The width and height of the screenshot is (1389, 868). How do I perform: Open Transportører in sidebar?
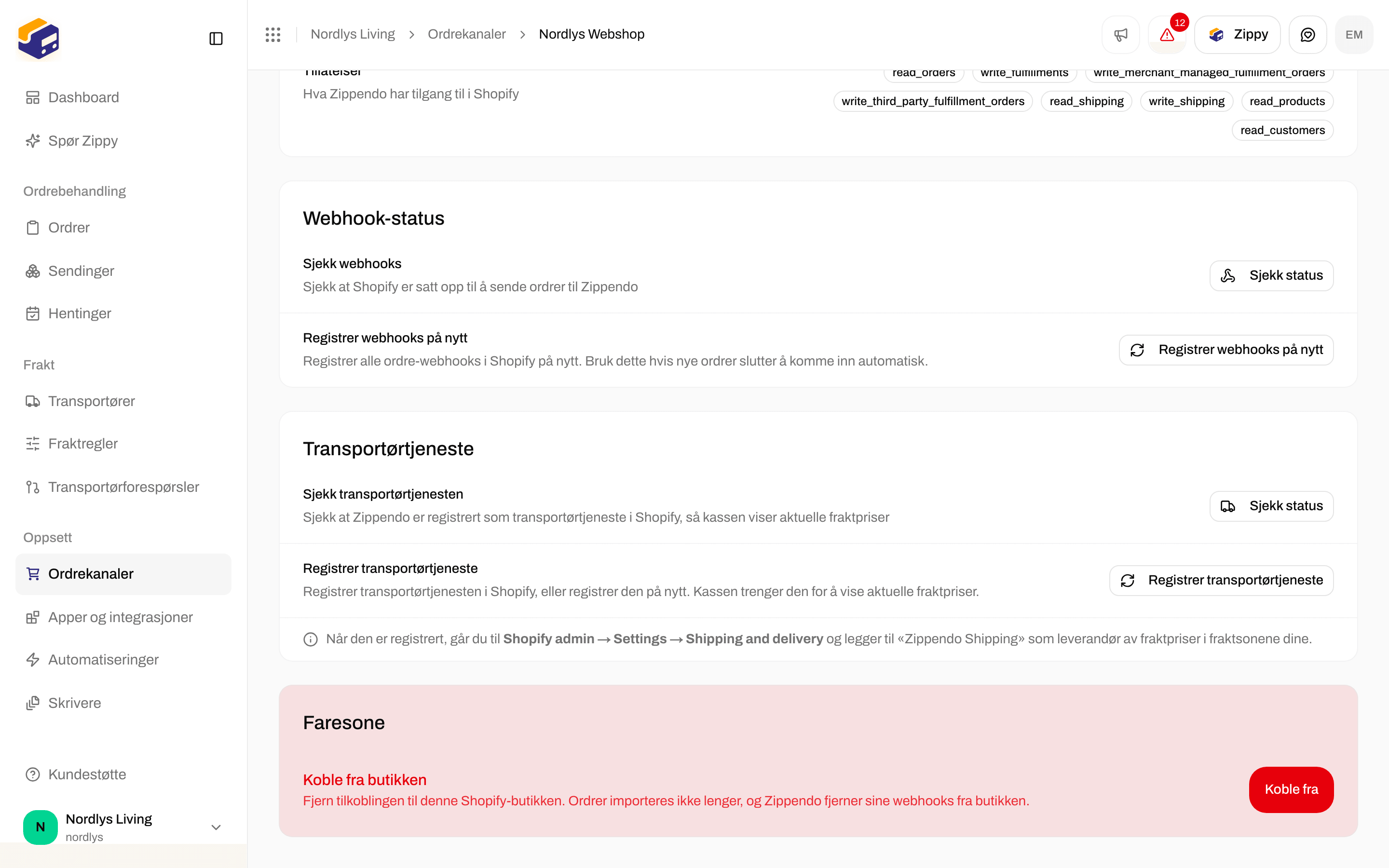click(x=123, y=401)
